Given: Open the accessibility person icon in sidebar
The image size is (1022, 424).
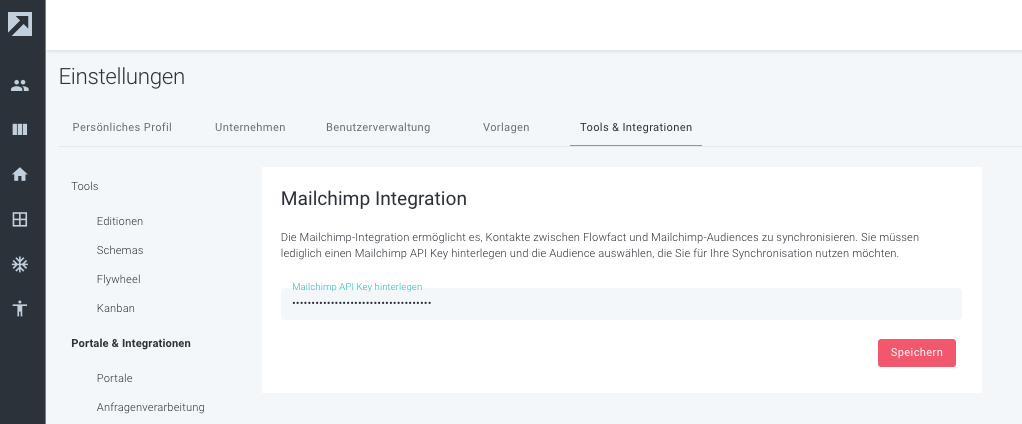Looking at the screenshot, I should (20, 307).
